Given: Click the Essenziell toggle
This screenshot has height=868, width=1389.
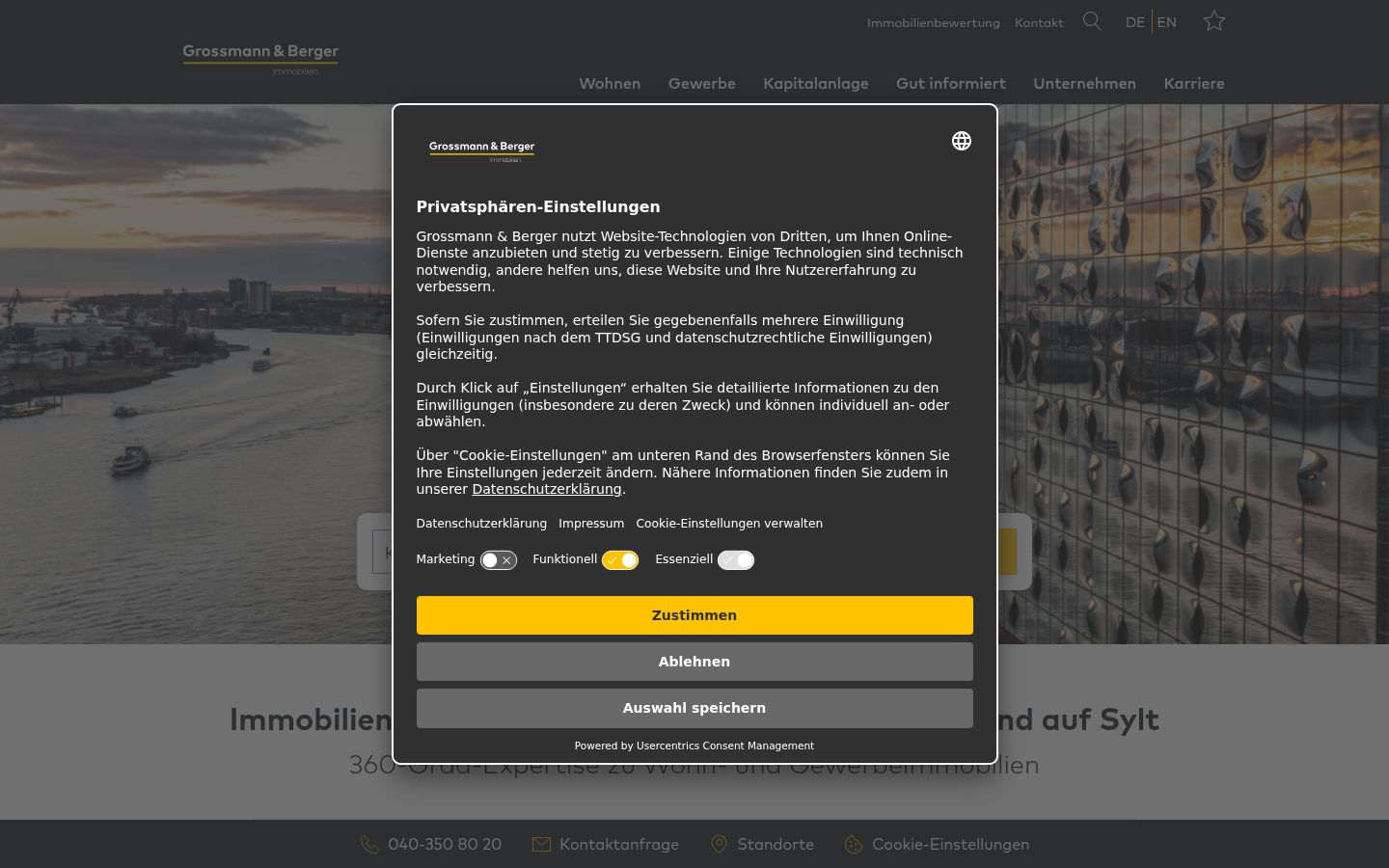Looking at the screenshot, I should [736, 560].
